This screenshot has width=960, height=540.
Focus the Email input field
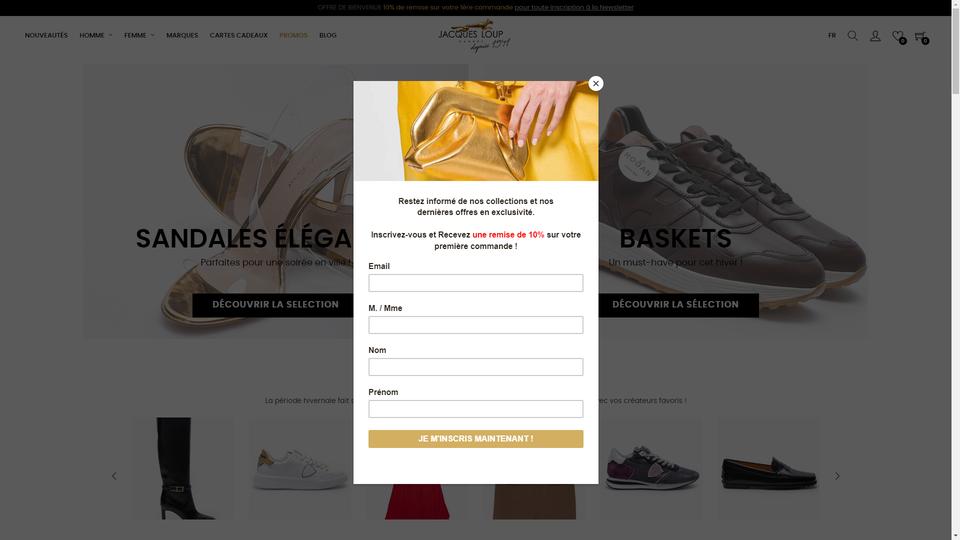tap(476, 283)
